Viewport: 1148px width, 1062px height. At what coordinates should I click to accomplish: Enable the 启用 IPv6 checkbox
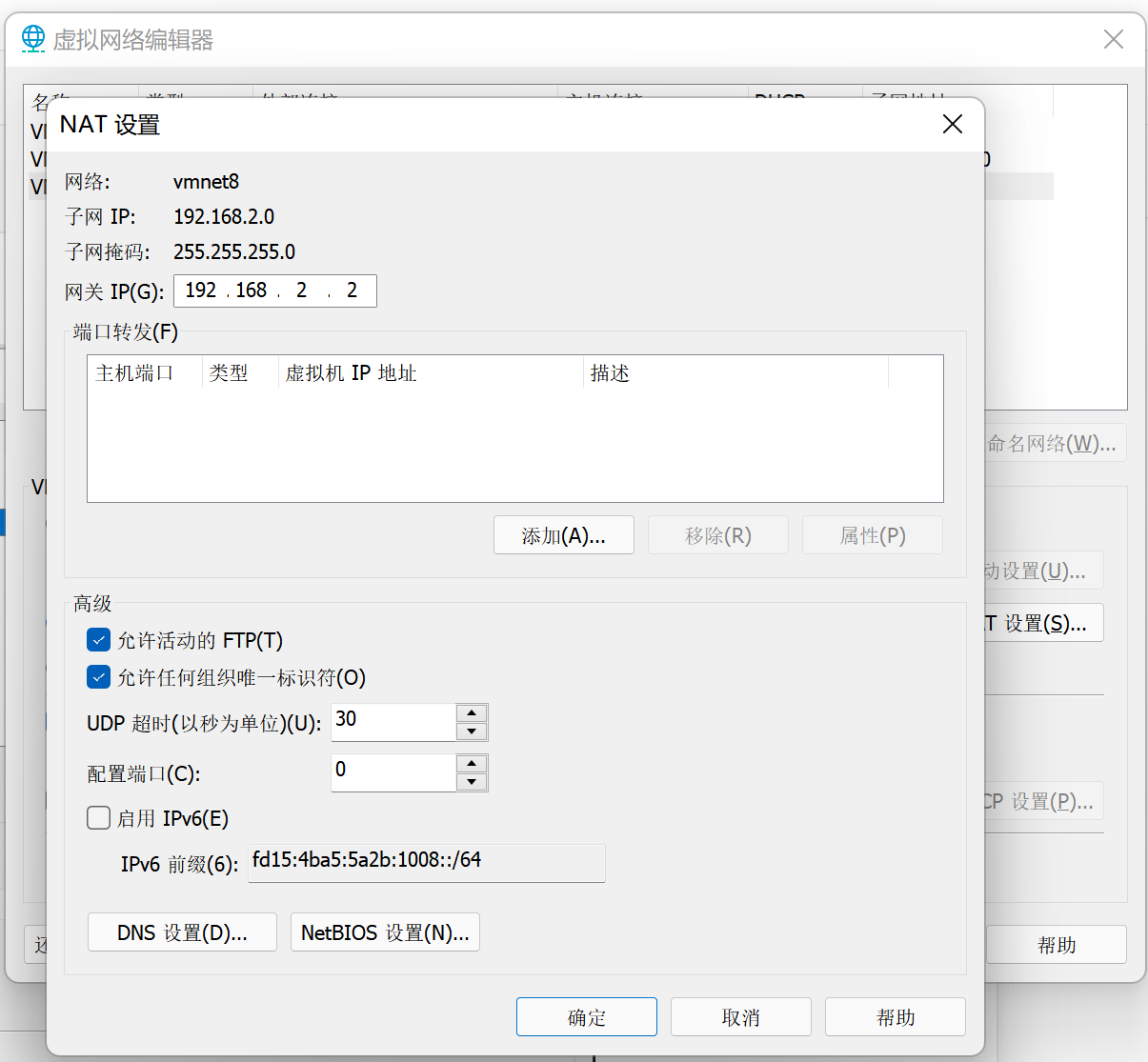(98, 818)
